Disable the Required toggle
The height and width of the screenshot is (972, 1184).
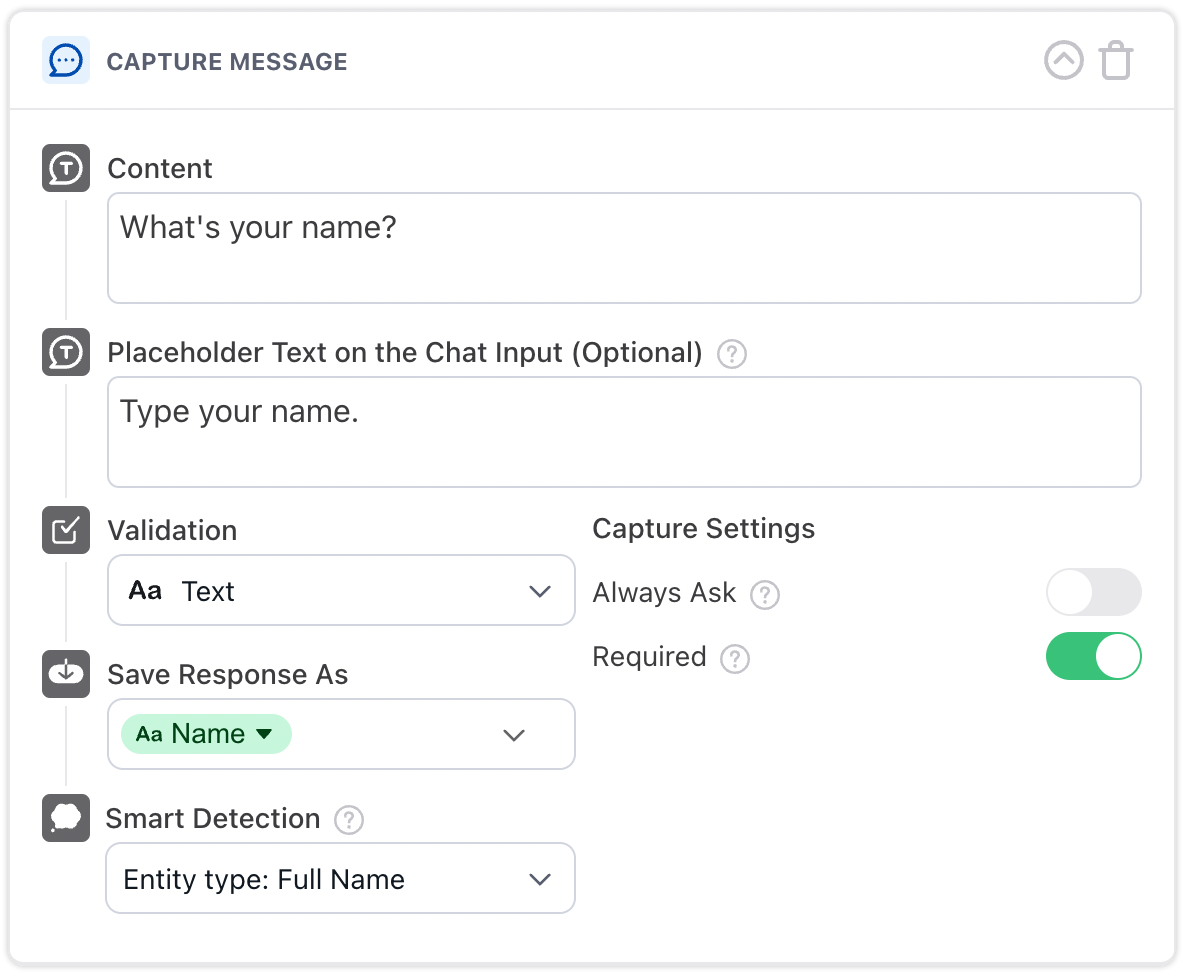(x=1093, y=657)
